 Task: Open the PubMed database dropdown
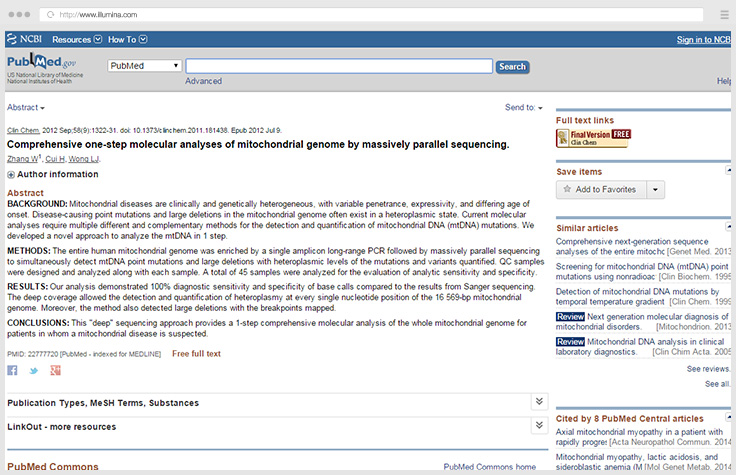click(x=144, y=66)
